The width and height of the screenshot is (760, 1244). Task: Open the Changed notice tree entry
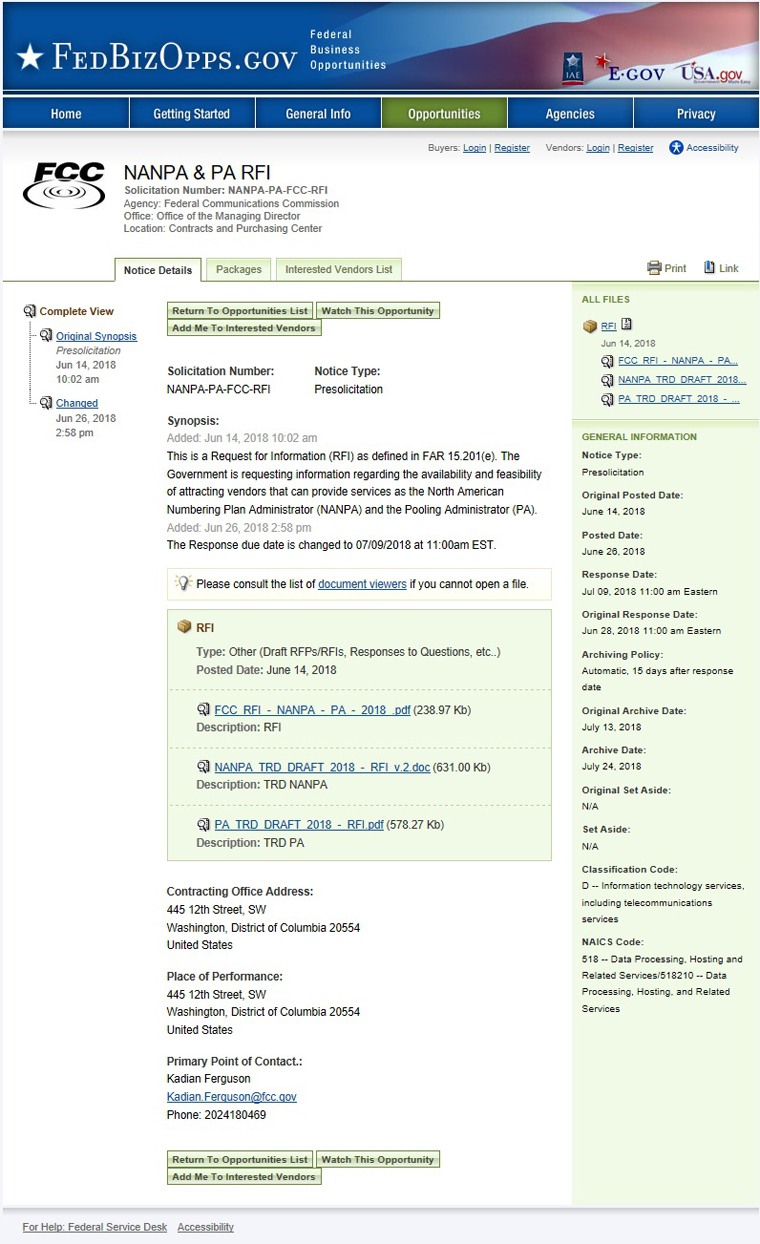point(77,404)
